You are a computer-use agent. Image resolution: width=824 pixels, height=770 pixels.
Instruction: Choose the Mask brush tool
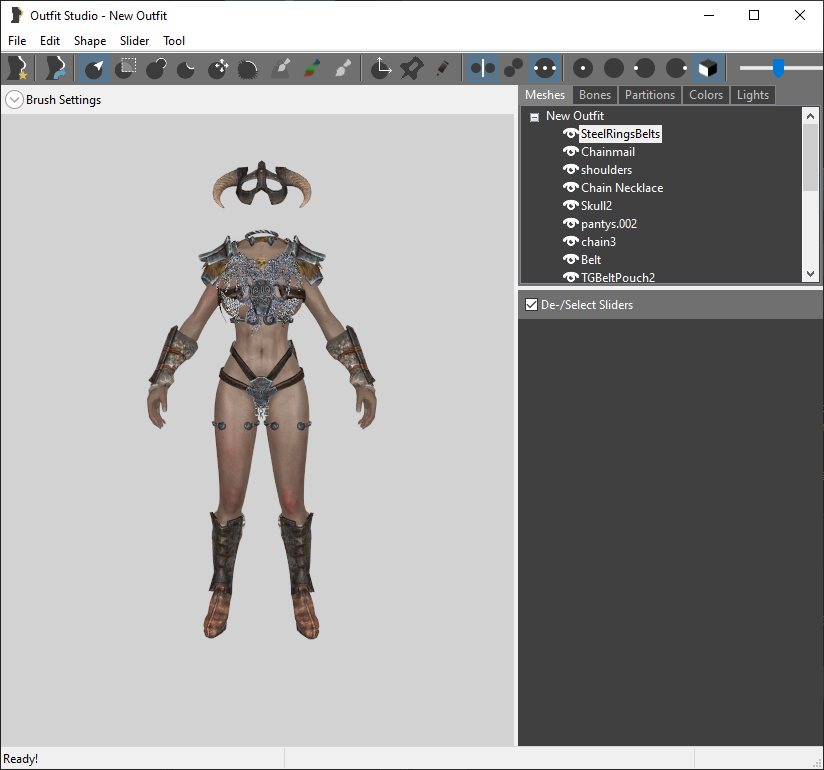tap(126, 68)
